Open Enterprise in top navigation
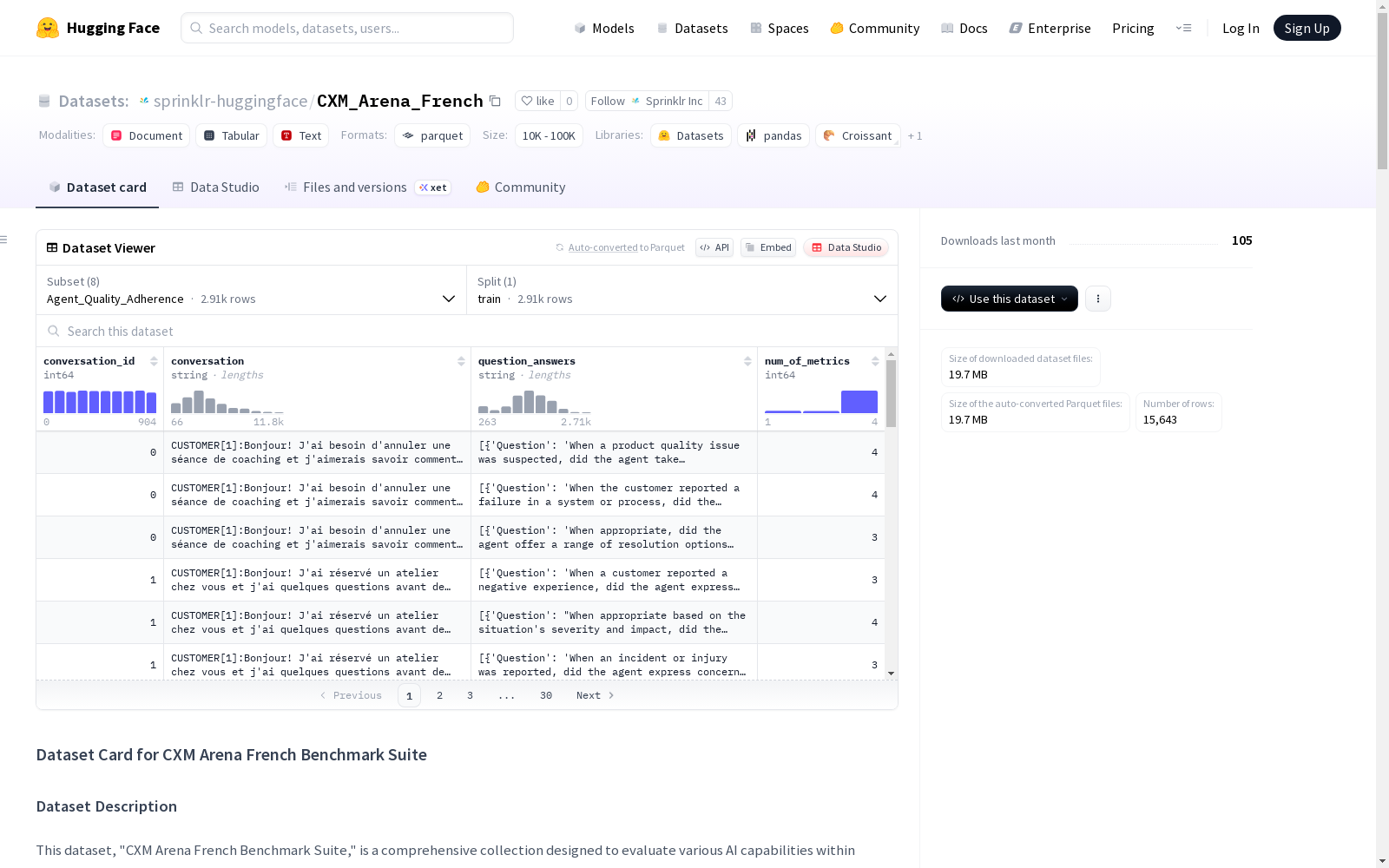Viewport: 1389px width, 868px height. [x=1050, y=28]
